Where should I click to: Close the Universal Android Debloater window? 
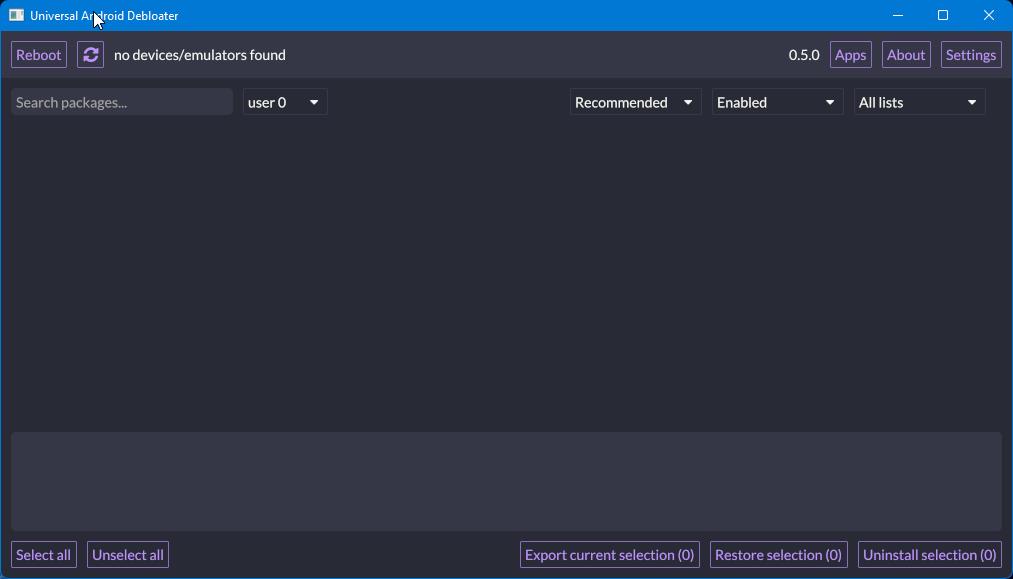pyautogui.click(x=988, y=15)
